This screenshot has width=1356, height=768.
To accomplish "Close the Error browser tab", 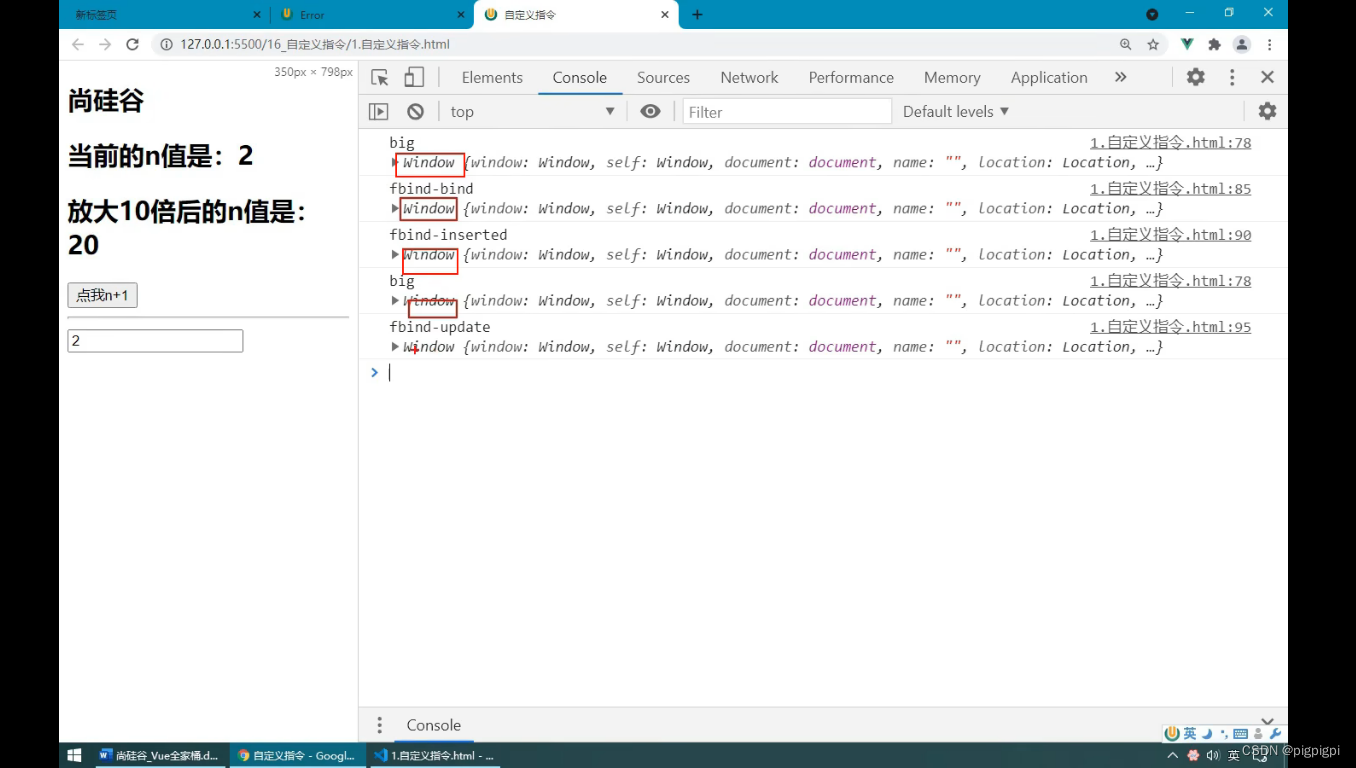I will (x=461, y=15).
